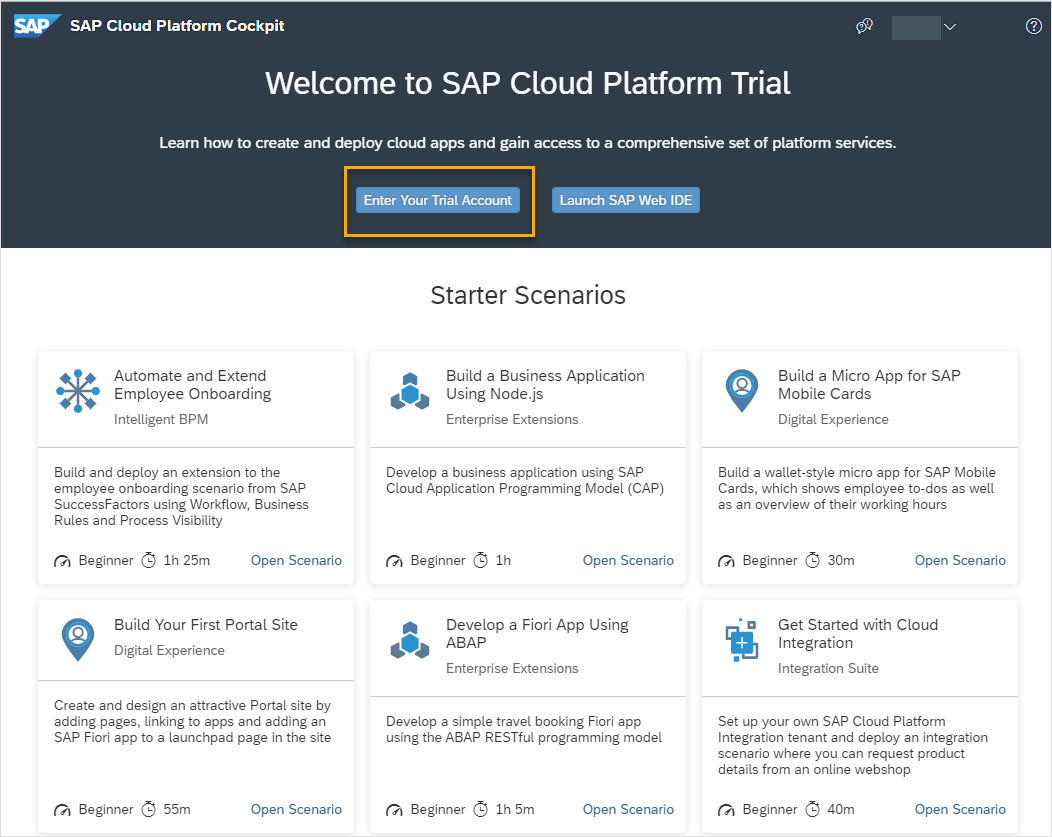Click the SAP Cloud Platform Cockpit title
Screen dimensions: 1052x837
pyautogui.click(x=177, y=25)
